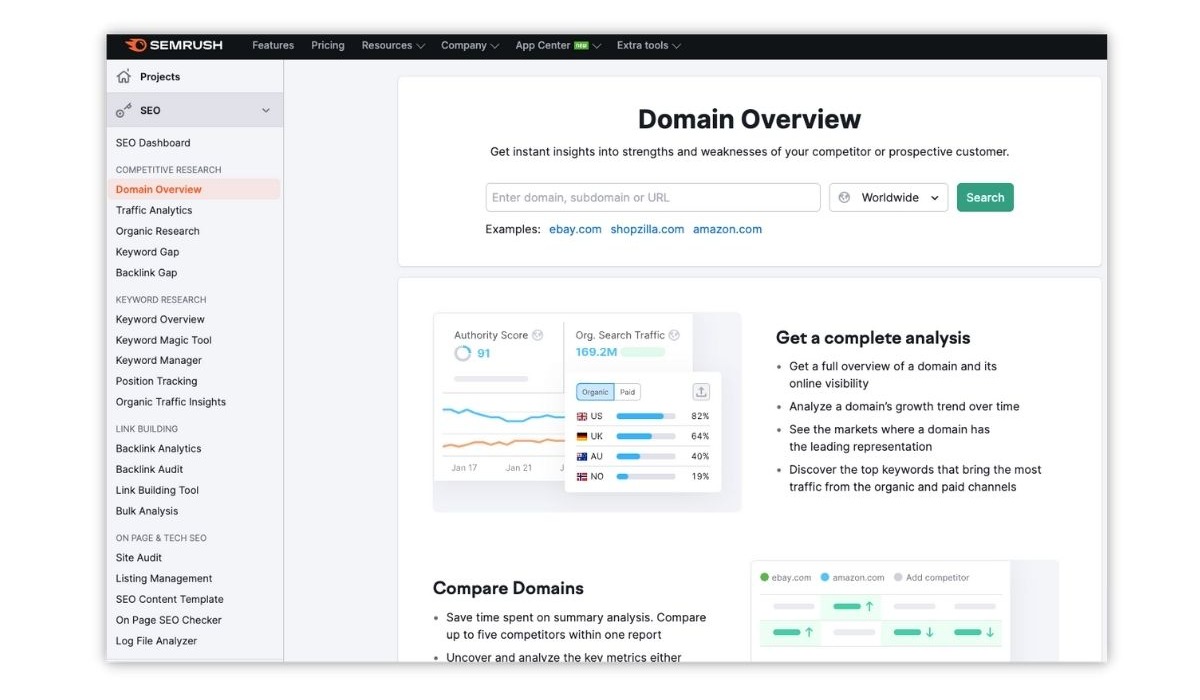Click the Projects home icon
The width and height of the screenshot is (1200, 700).
click(124, 76)
